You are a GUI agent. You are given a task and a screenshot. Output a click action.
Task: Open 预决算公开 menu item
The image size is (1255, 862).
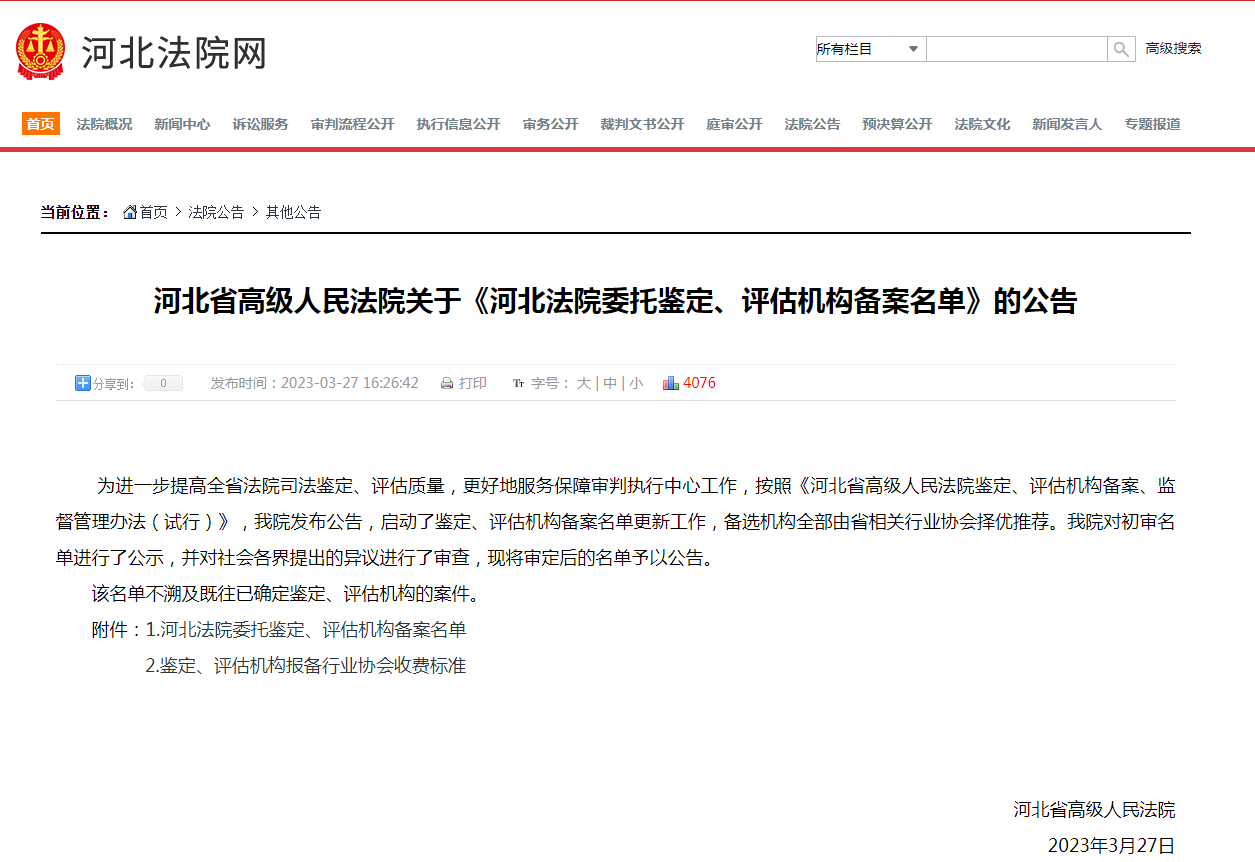(x=898, y=124)
